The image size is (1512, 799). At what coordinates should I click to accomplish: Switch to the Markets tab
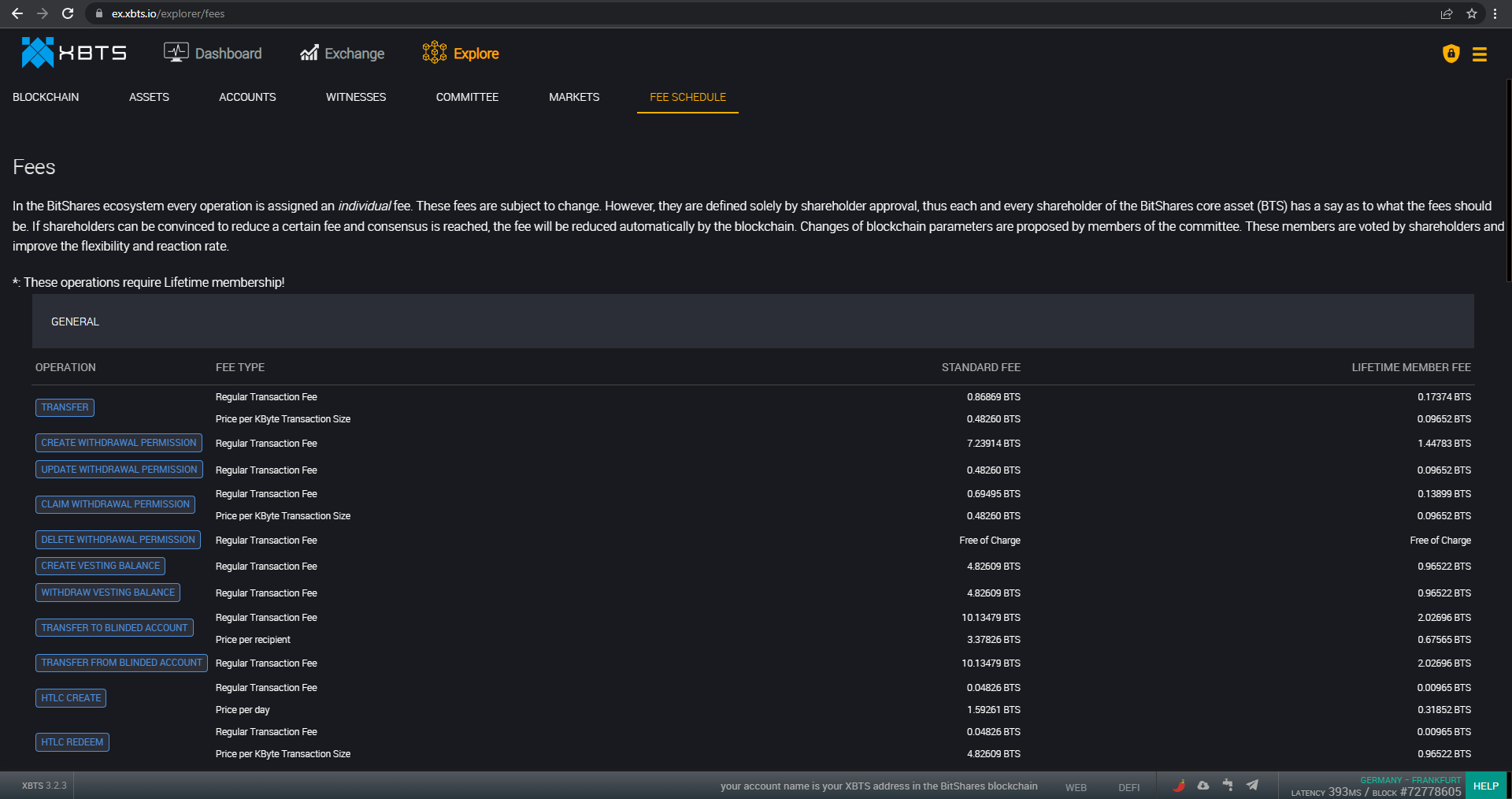574,97
